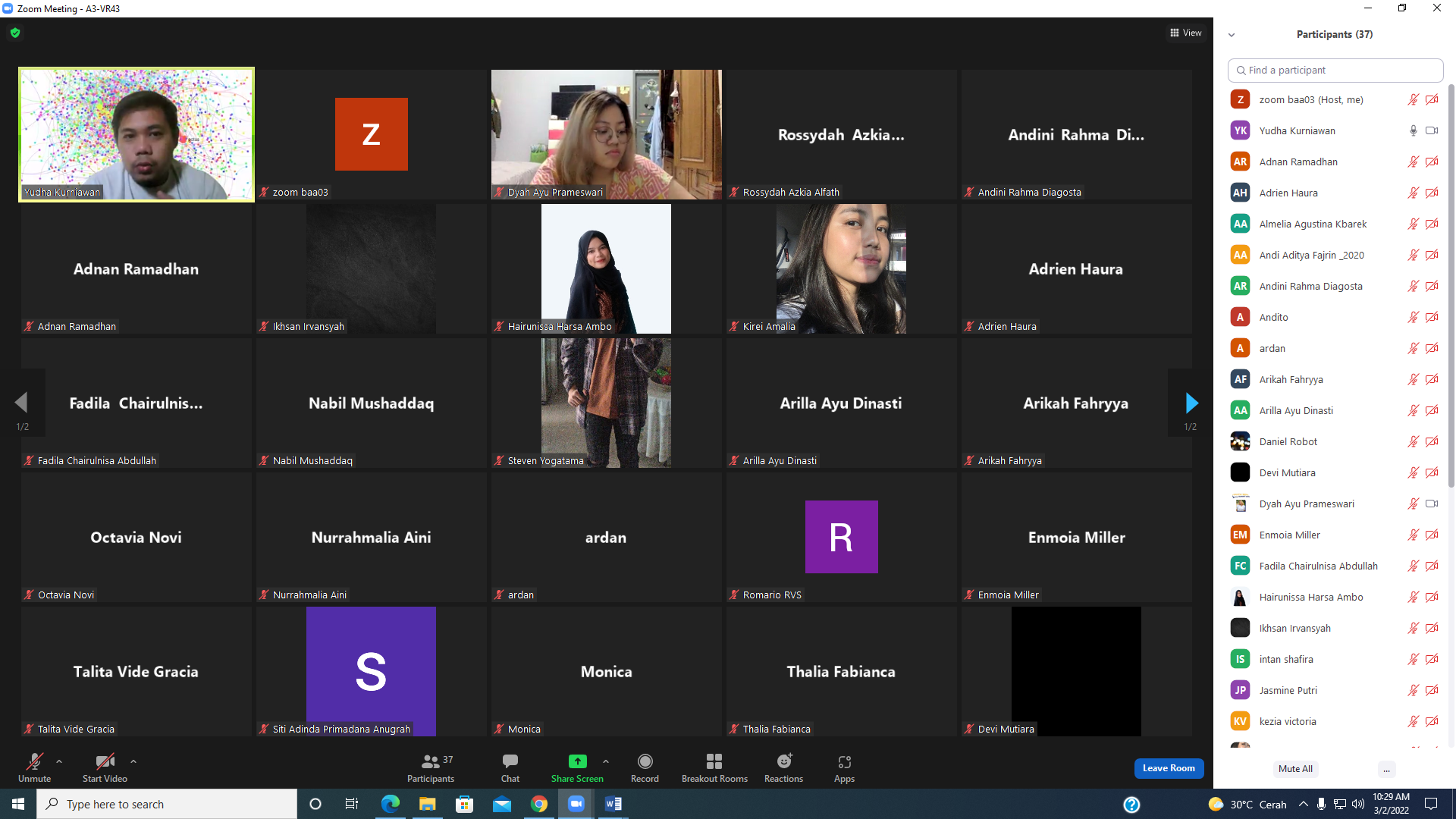Open the Cortana circle in taskbar
Screen dimensions: 1456x819
click(x=315, y=804)
